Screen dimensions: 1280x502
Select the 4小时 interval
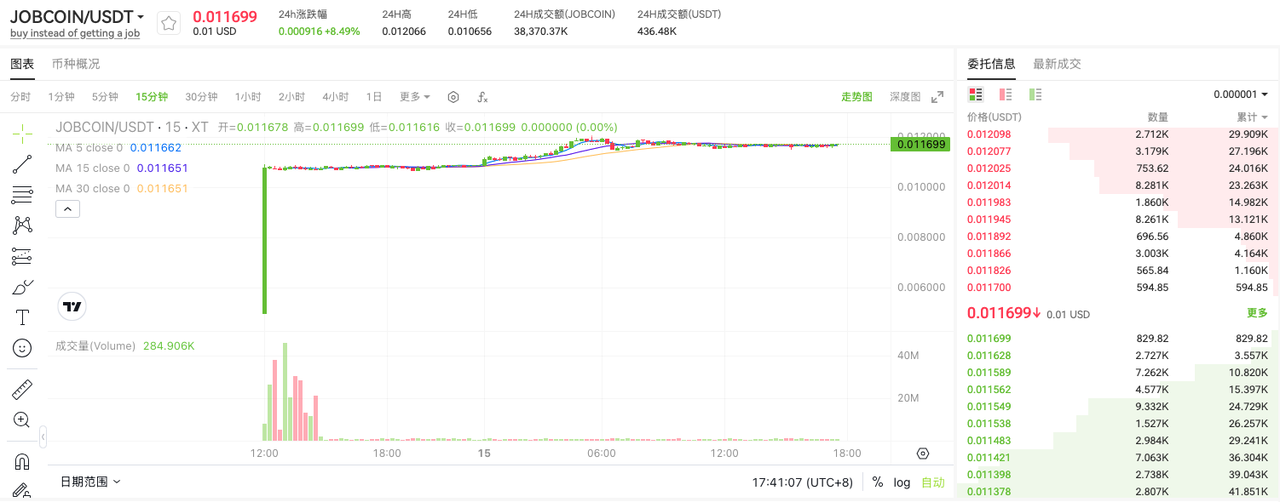click(x=335, y=97)
